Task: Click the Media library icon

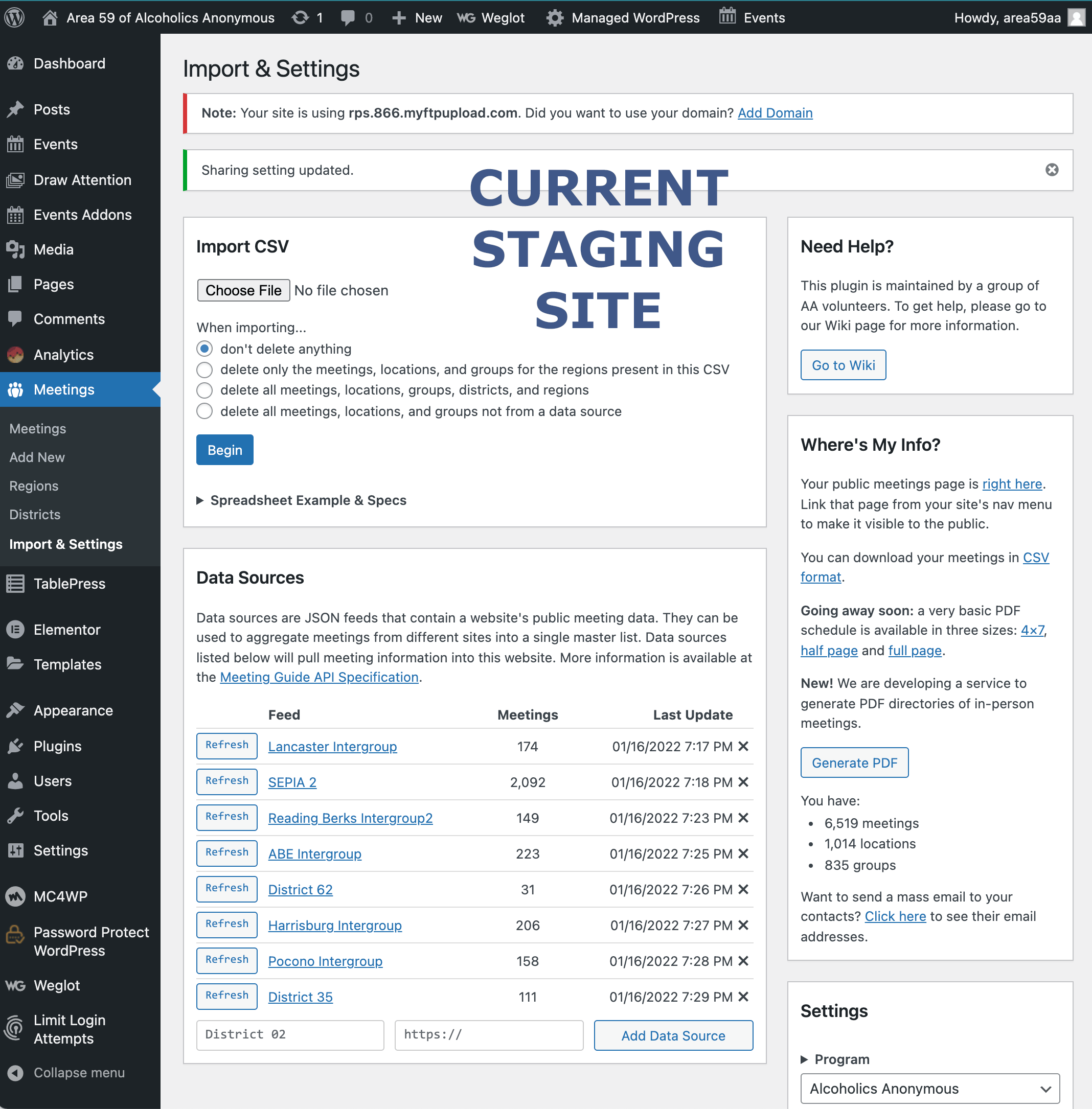Action: click(15, 249)
